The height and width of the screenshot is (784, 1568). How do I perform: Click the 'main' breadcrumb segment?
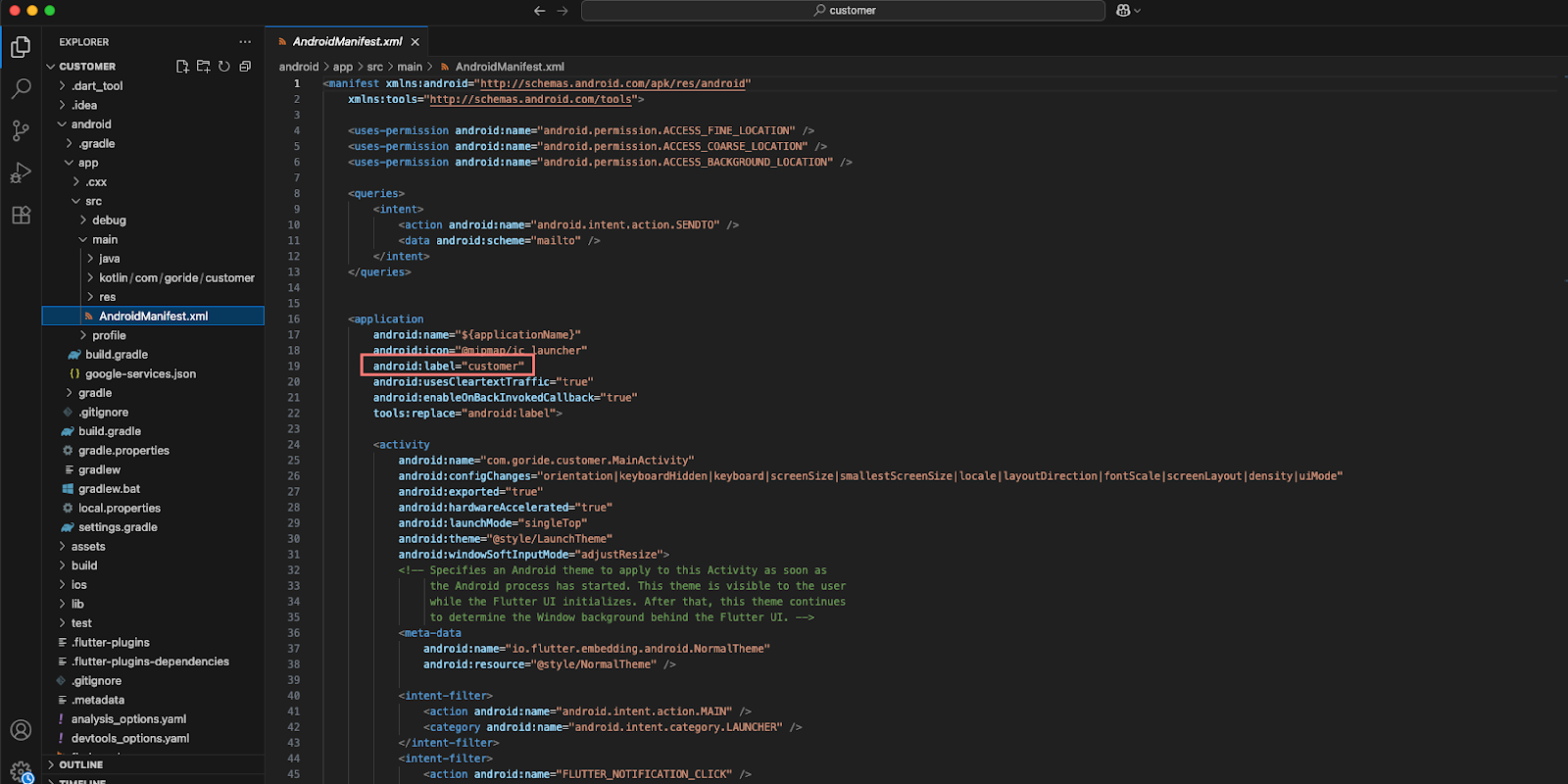click(x=410, y=67)
